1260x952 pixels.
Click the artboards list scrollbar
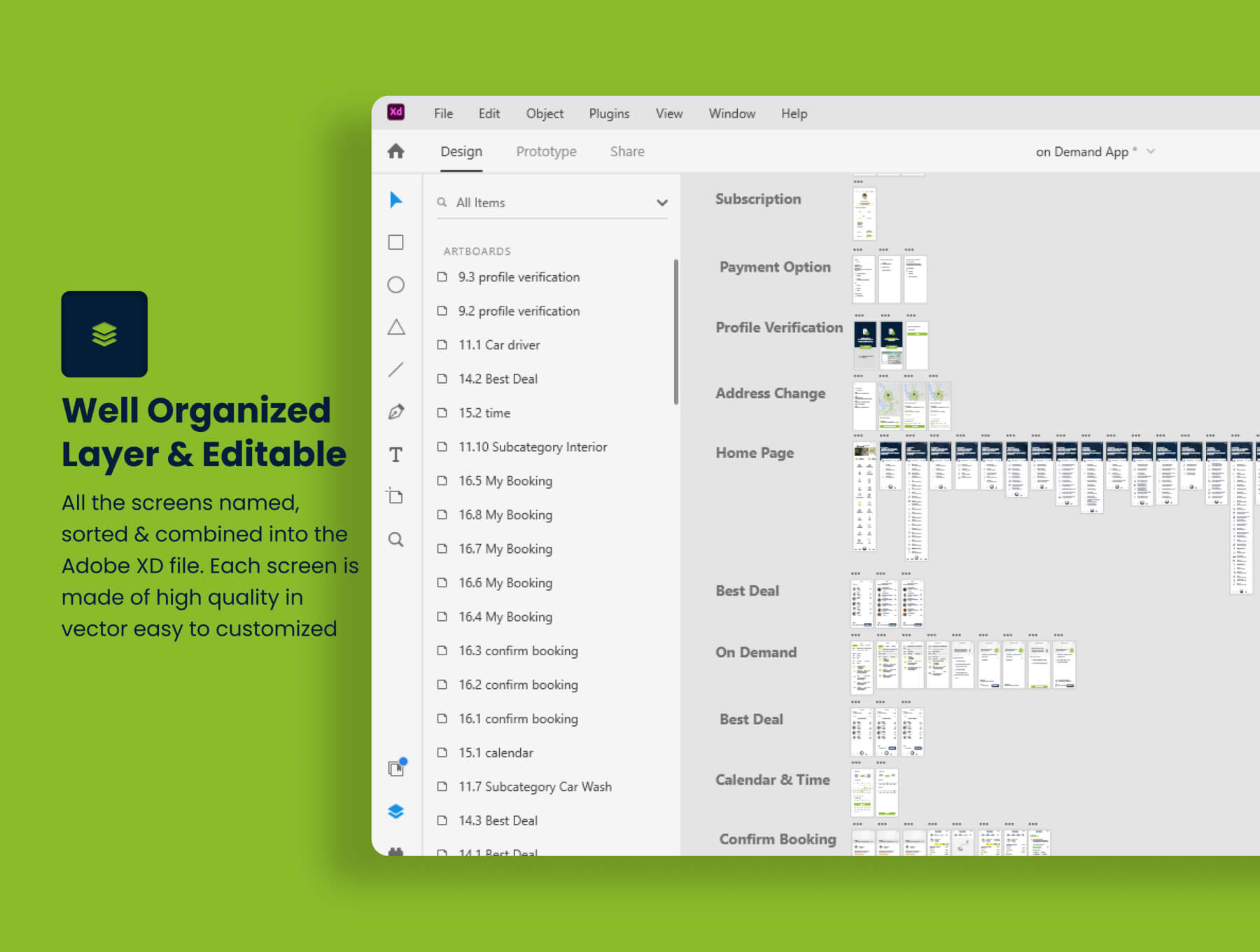point(675,332)
